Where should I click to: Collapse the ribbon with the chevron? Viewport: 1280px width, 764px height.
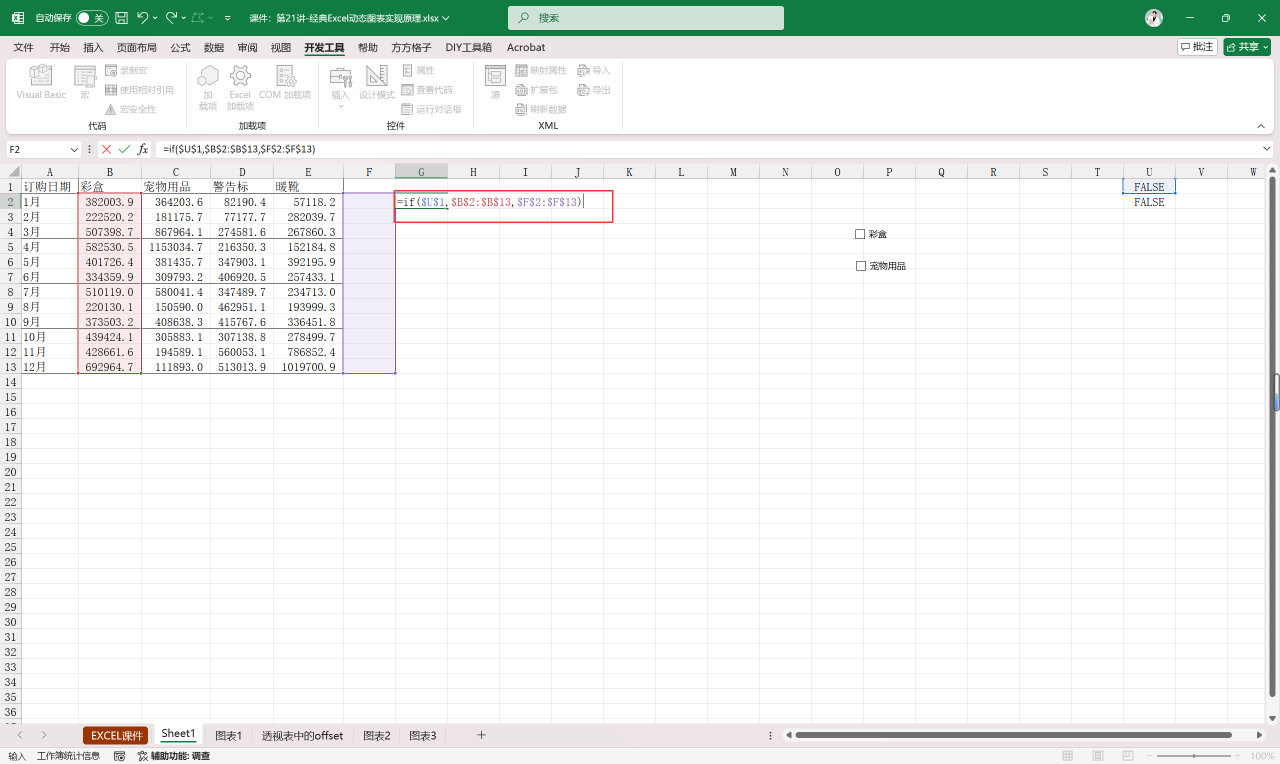pyautogui.click(x=1261, y=126)
